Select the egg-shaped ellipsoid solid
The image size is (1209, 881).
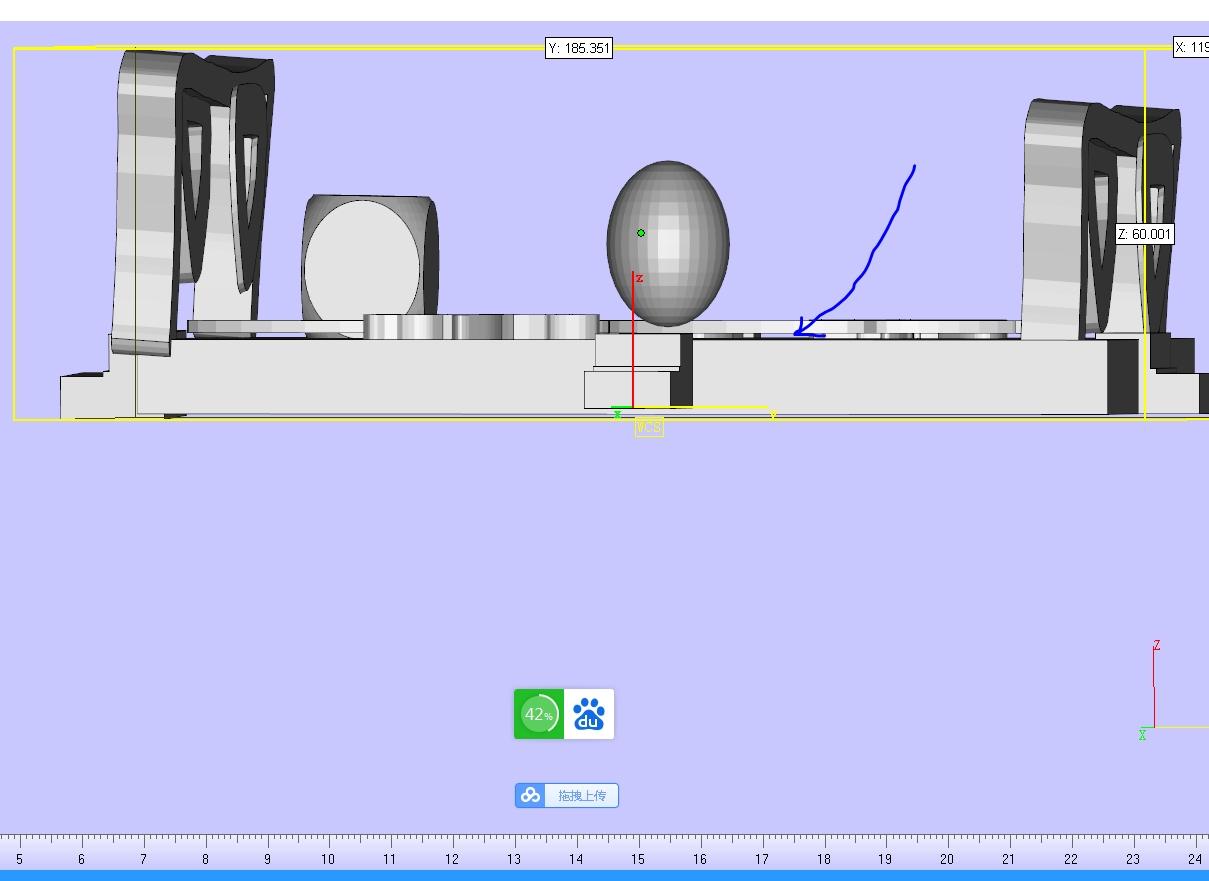tap(668, 243)
